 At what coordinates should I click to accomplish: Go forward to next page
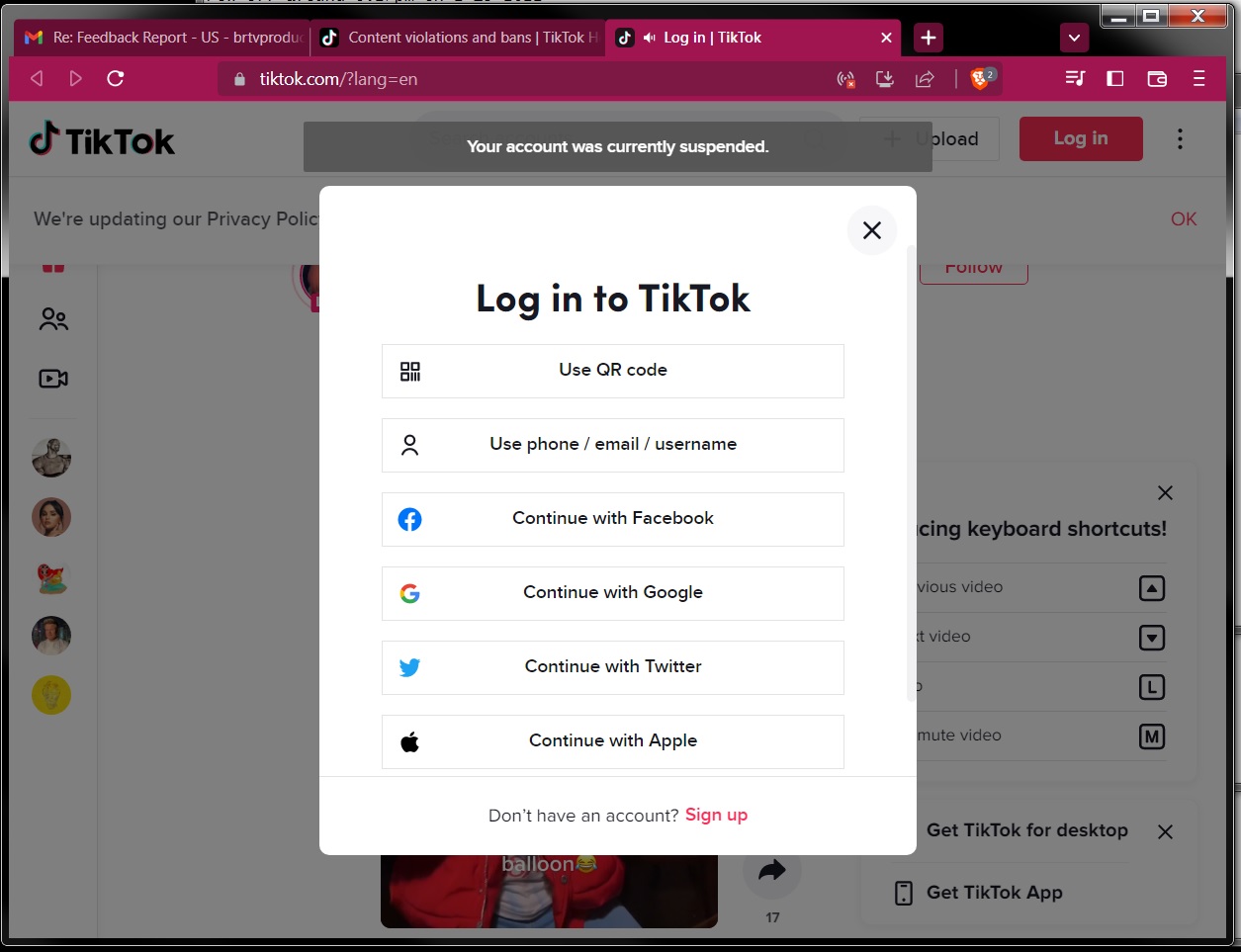point(76,78)
